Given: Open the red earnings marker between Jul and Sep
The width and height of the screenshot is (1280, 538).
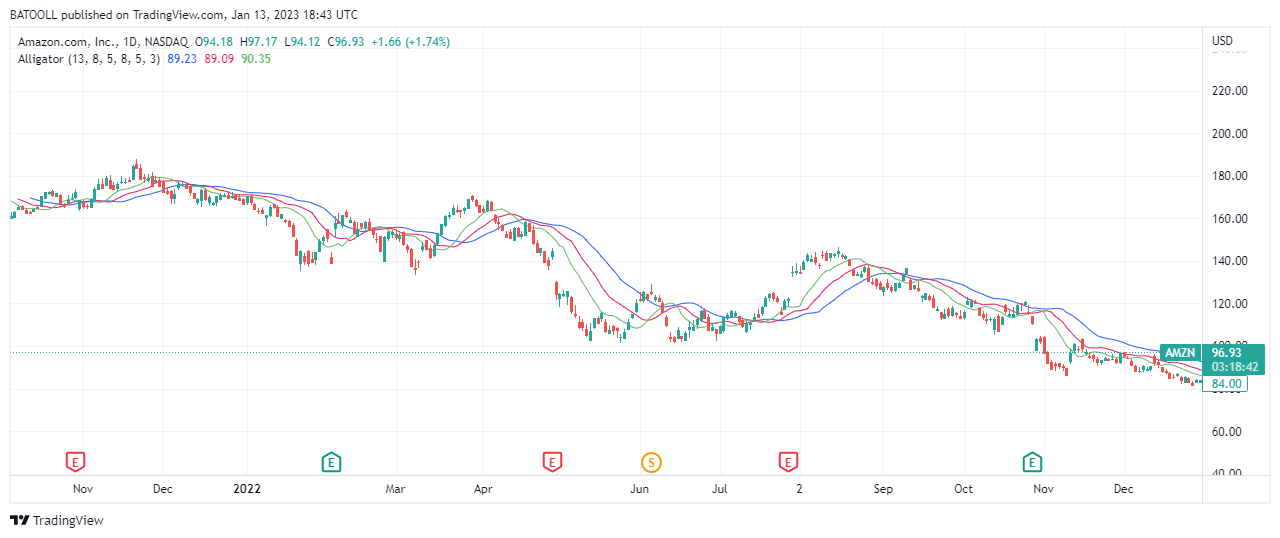Looking at the screenshot, I should (788, 461).
